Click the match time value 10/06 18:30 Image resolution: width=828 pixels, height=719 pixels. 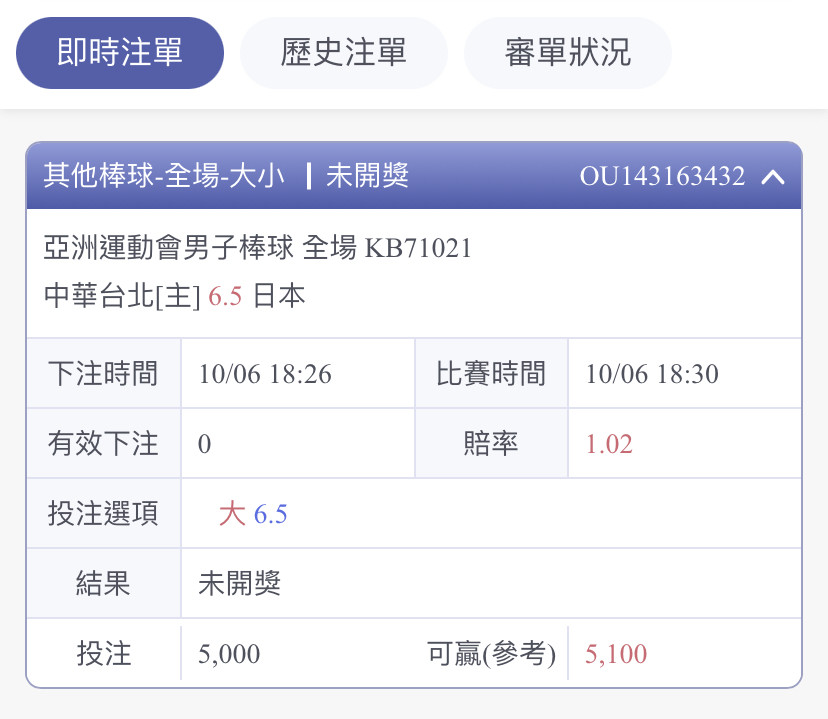652,374
